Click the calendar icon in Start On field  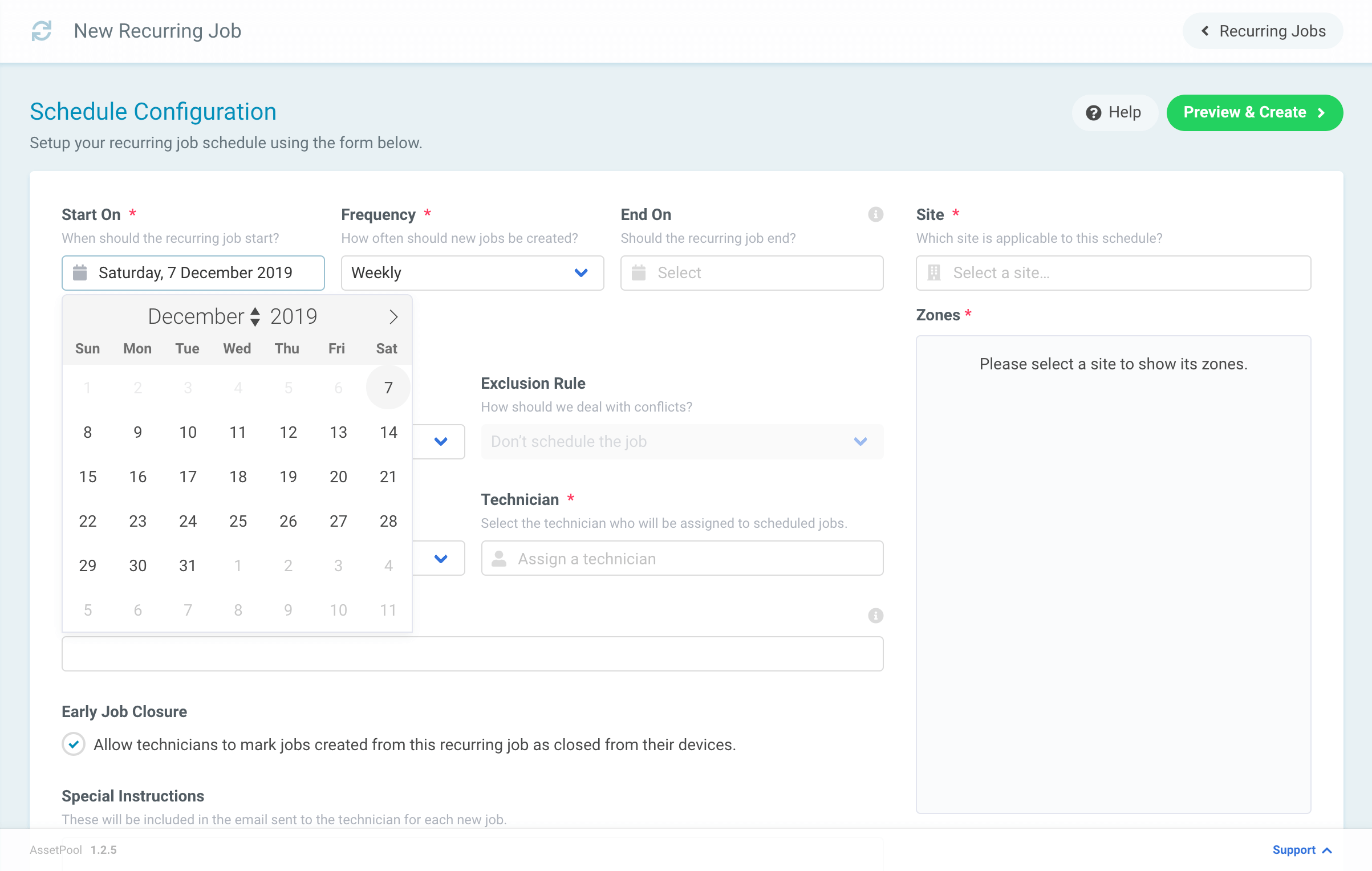(x=80, y=273)
